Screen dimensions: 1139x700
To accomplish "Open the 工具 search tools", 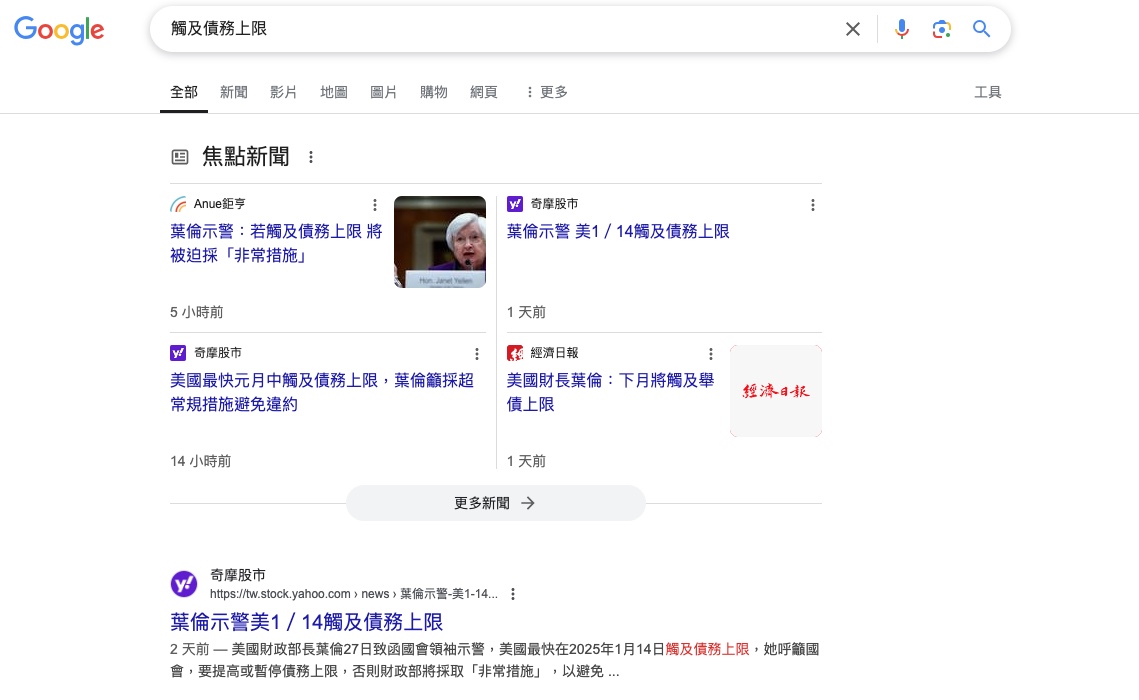I will pyautogui.click(x=987, y=92).
